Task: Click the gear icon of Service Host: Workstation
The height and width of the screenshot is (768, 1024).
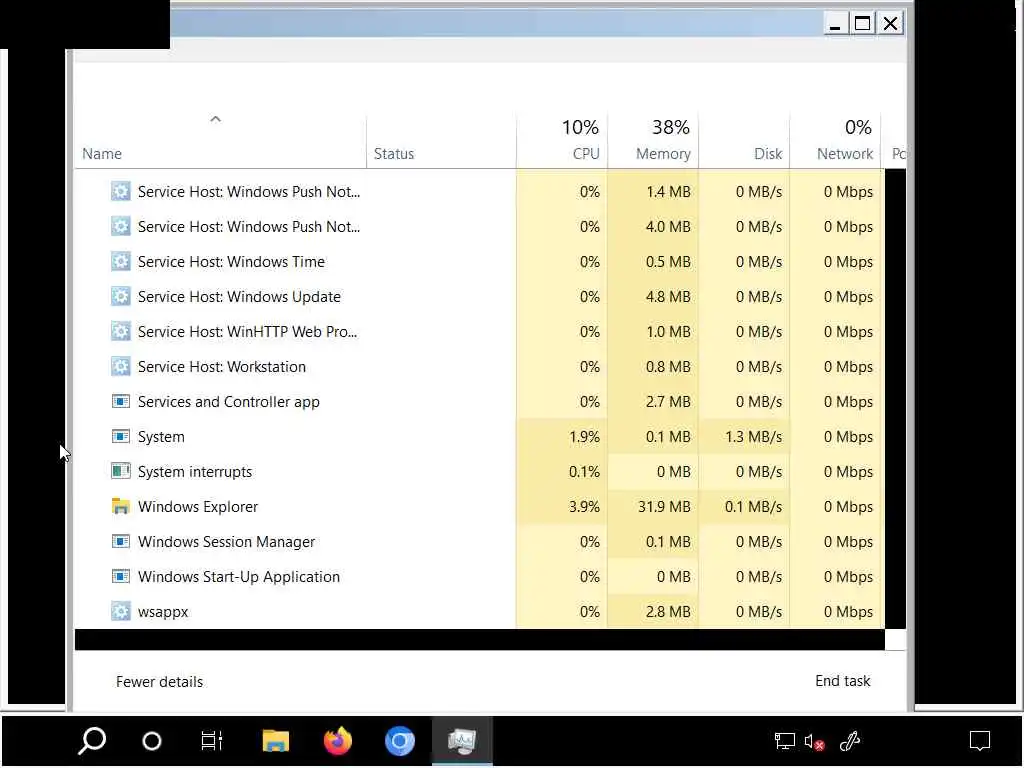Action: (120, 366)
